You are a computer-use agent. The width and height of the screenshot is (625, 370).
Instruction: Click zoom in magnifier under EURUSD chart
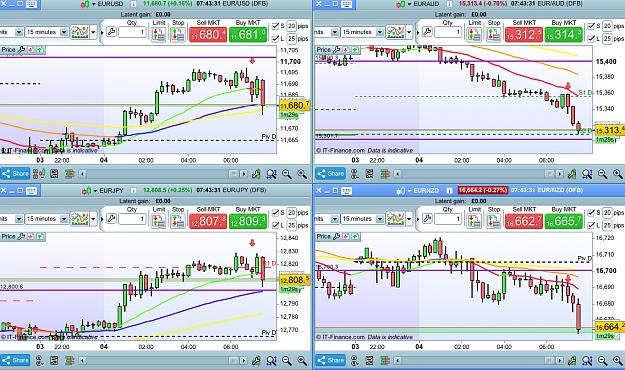(x=302, y=174)
